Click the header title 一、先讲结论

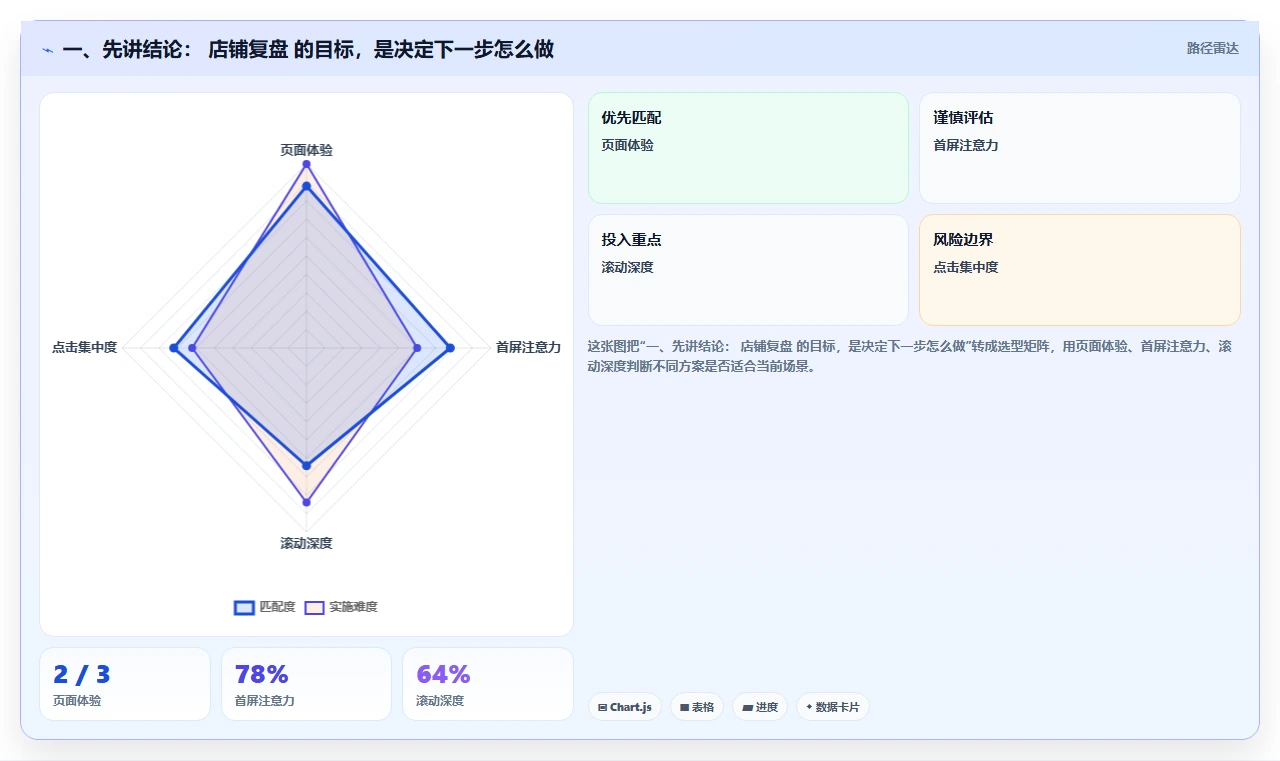308,49
